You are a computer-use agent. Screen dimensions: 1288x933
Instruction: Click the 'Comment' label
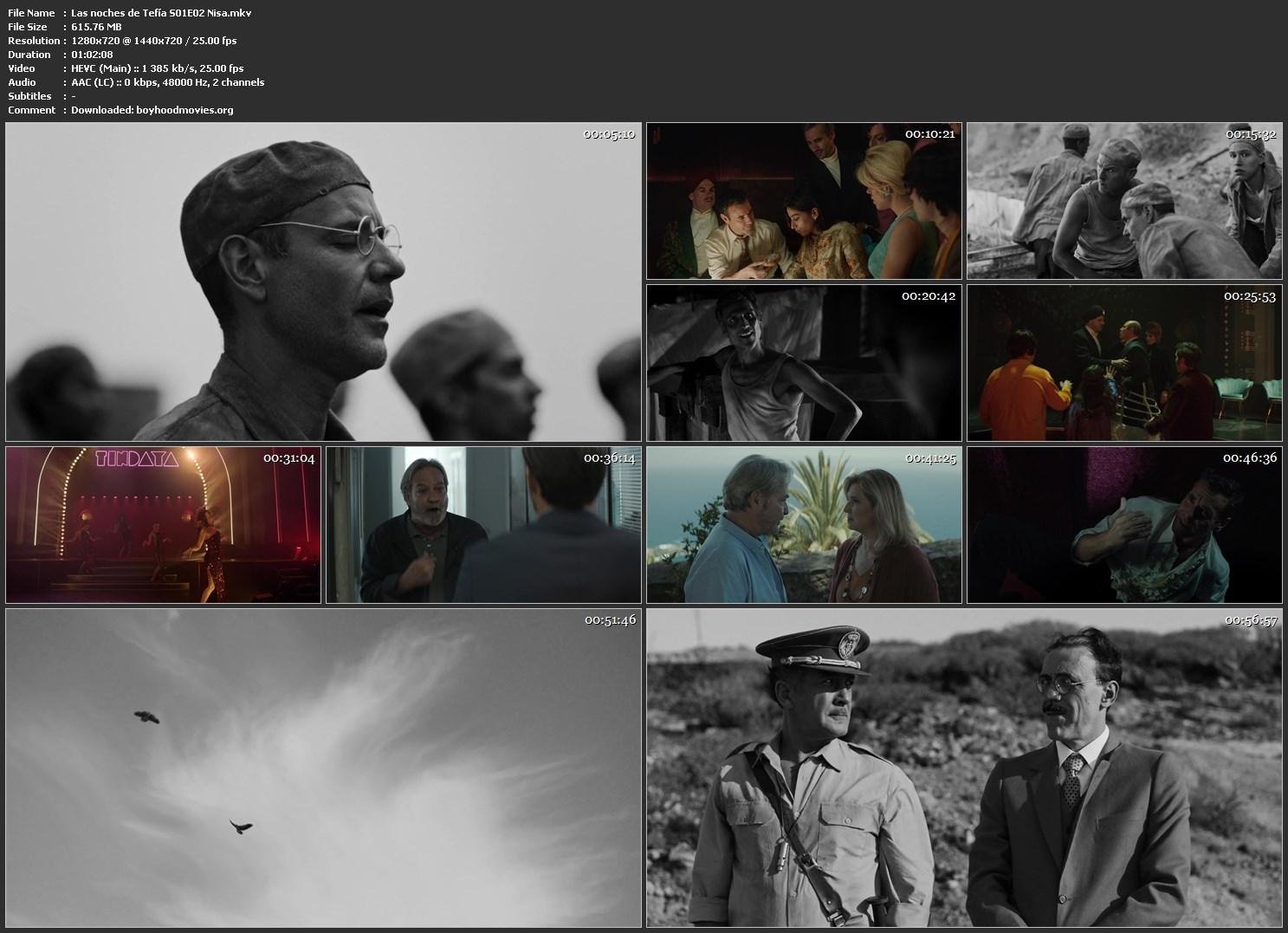[31, 110]
